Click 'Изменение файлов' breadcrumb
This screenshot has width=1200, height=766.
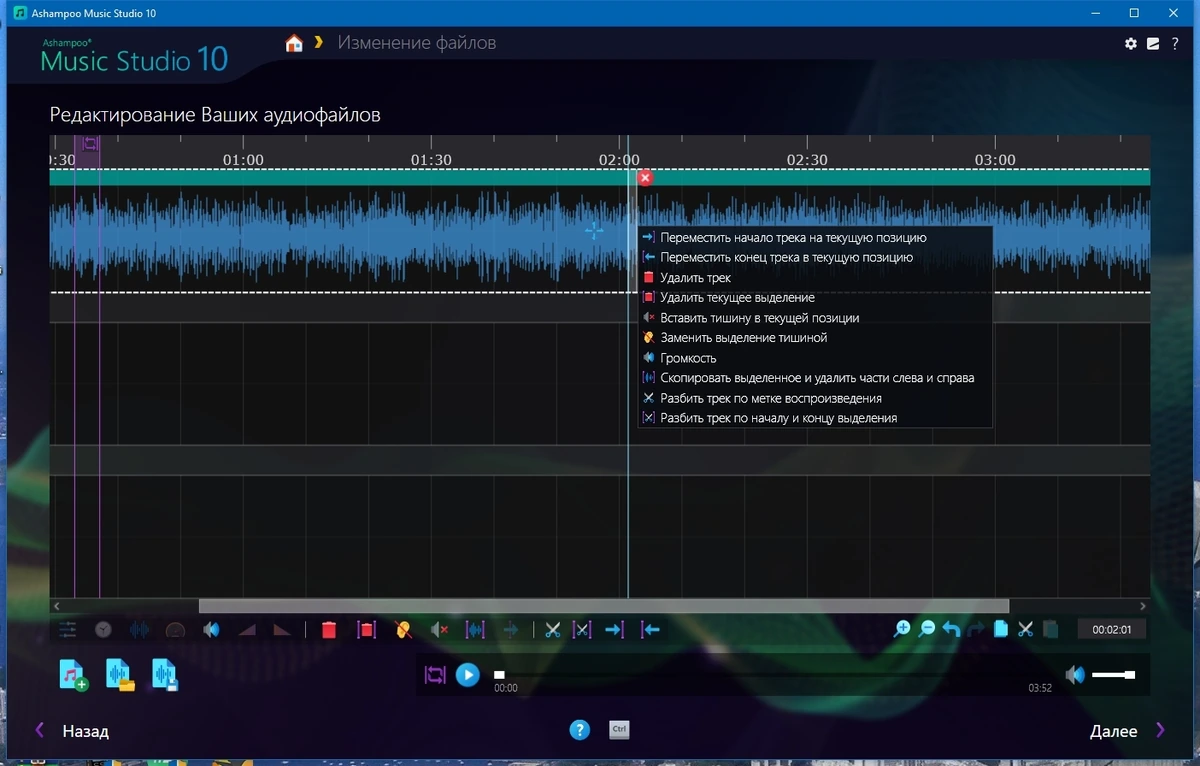click(417, 43)
